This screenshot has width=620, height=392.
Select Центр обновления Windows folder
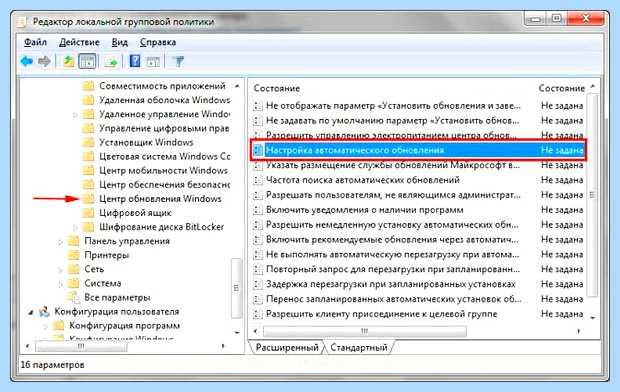pyautogui.click(x=160, y=199)
